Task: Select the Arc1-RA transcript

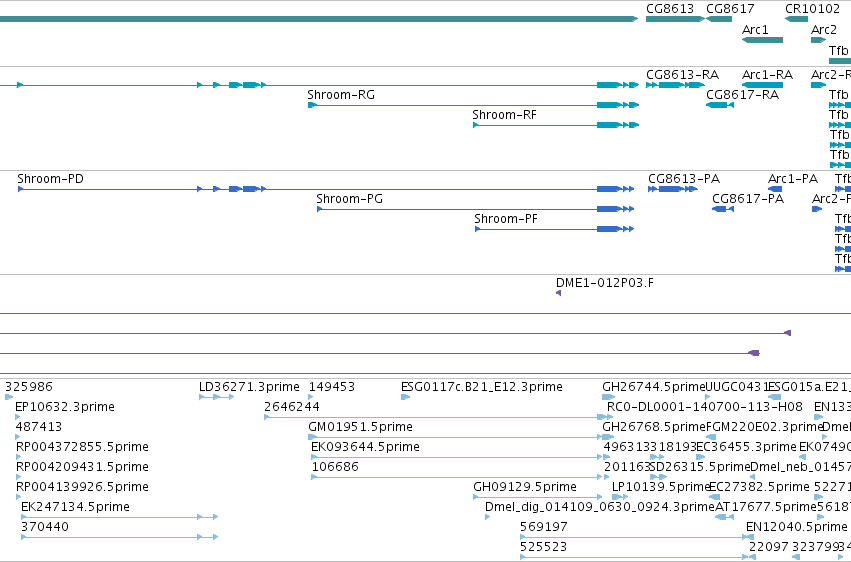Action: click(763, 85)
